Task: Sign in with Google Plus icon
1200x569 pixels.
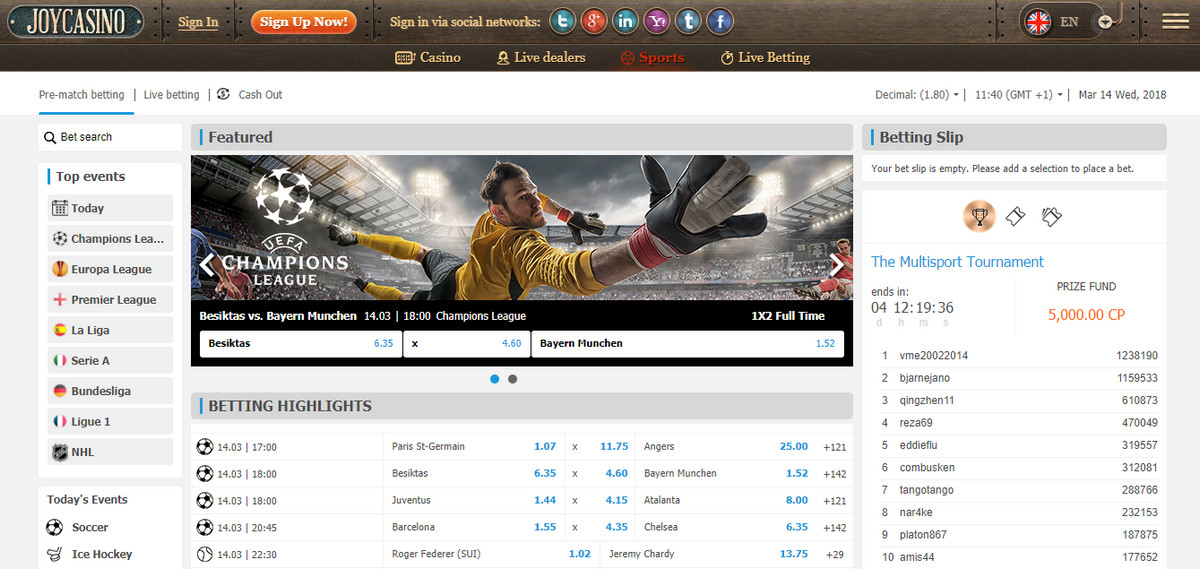Action: tap(595, 21)
